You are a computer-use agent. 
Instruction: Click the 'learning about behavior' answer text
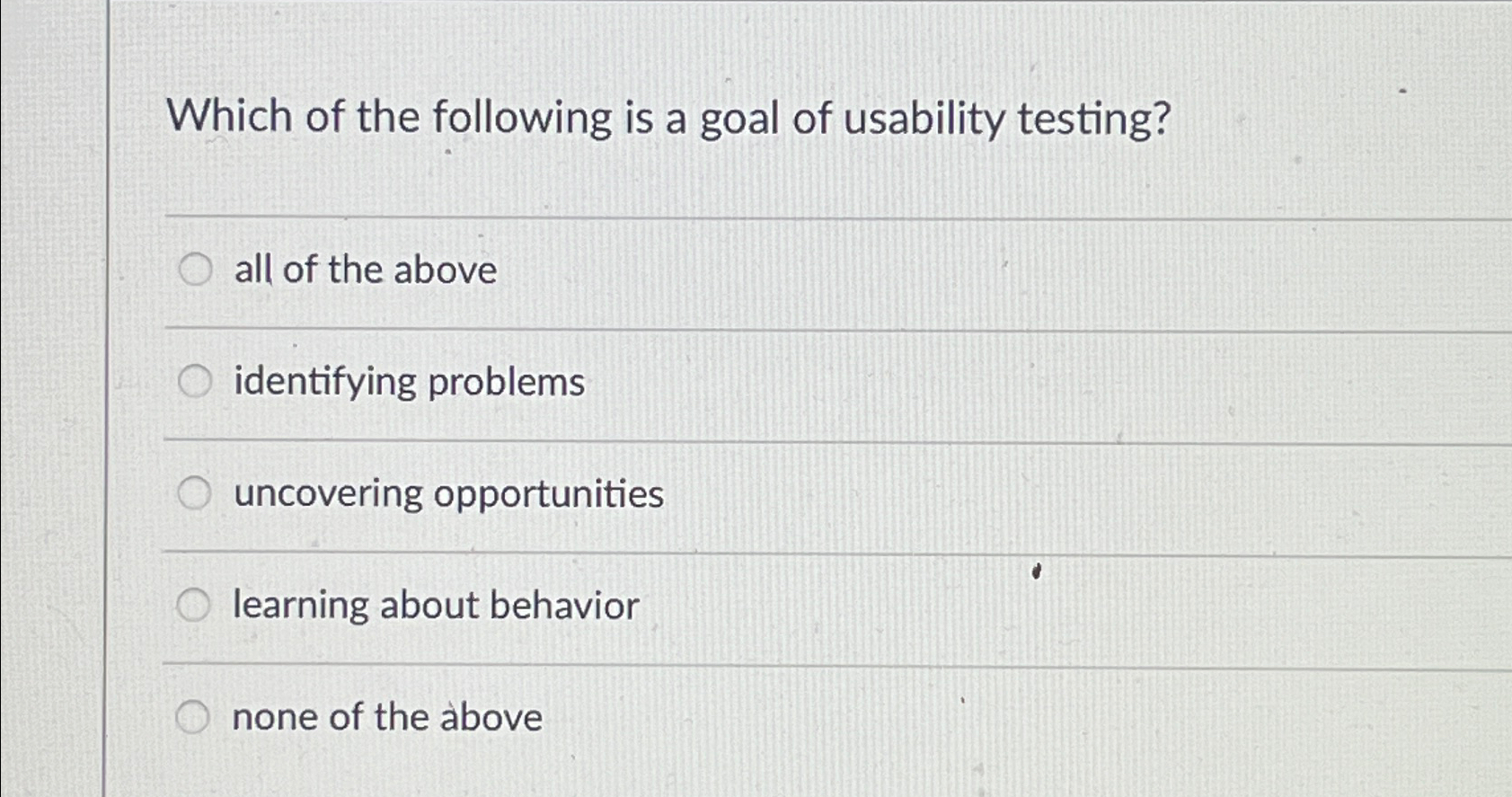click(435, 605)
